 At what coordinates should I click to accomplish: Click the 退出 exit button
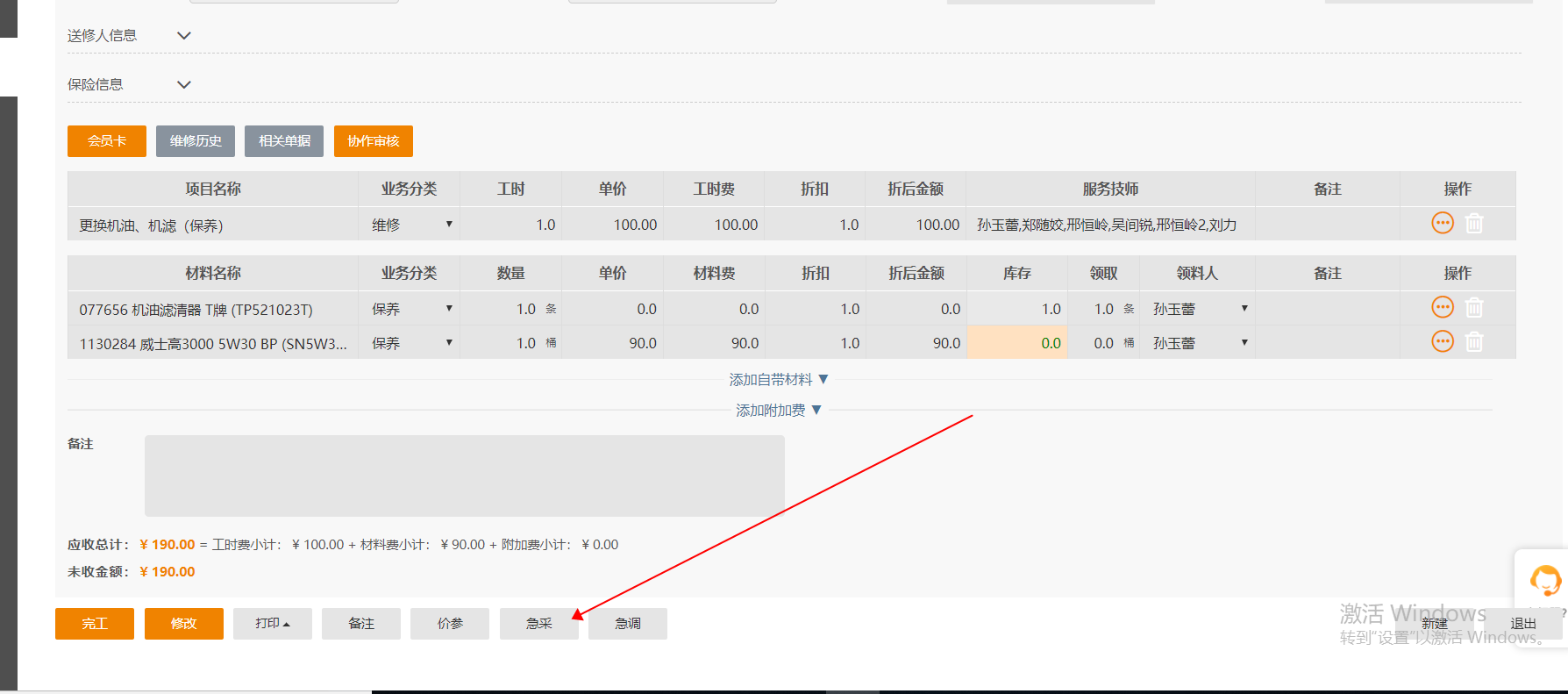[x=1523, y=624]
